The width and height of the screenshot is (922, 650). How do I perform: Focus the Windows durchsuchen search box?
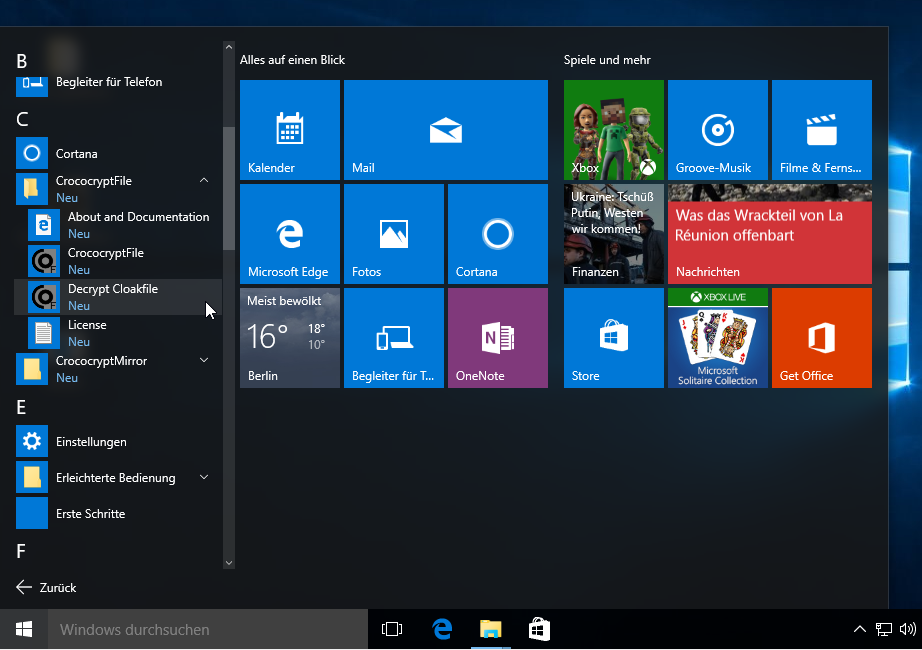point(208,629)
